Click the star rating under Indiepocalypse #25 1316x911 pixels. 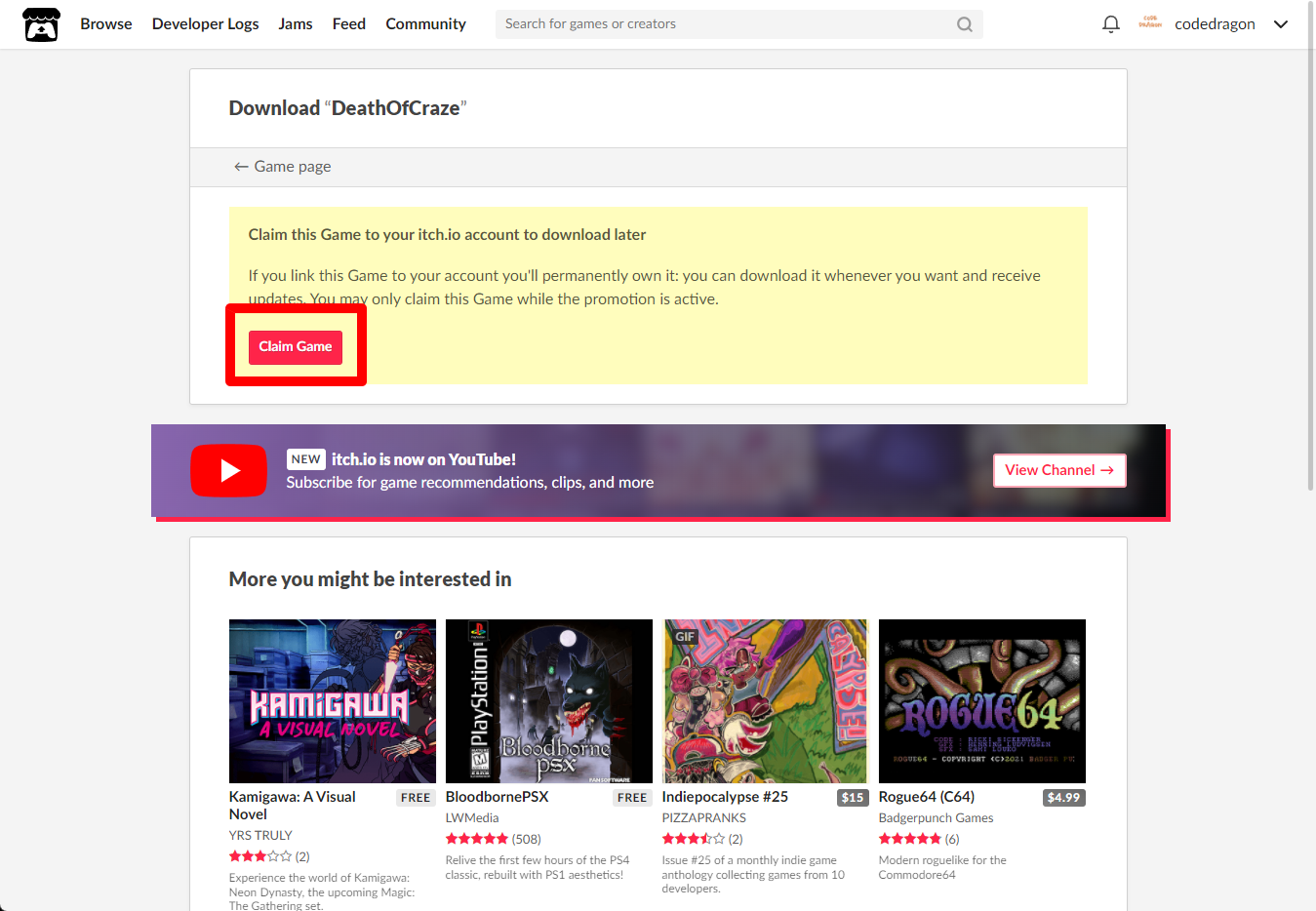694,839
